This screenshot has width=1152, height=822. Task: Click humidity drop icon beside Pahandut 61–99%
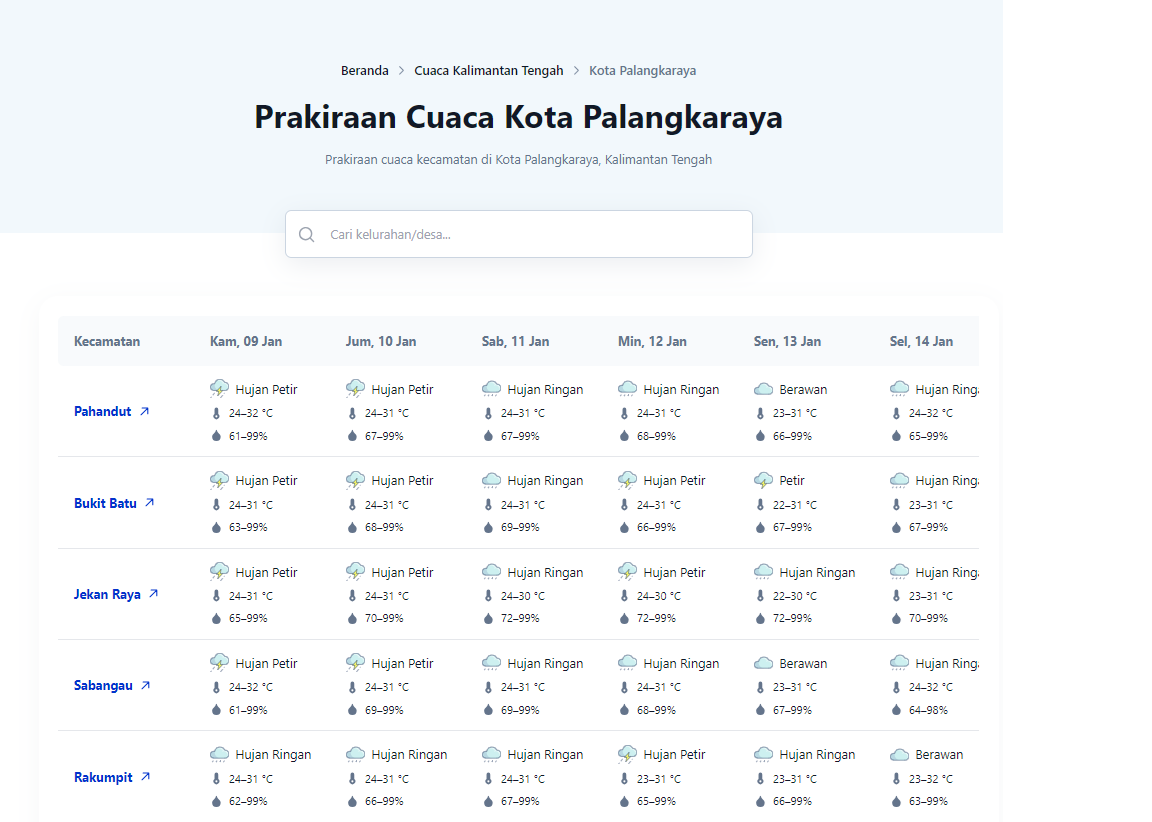click(216, 436)
